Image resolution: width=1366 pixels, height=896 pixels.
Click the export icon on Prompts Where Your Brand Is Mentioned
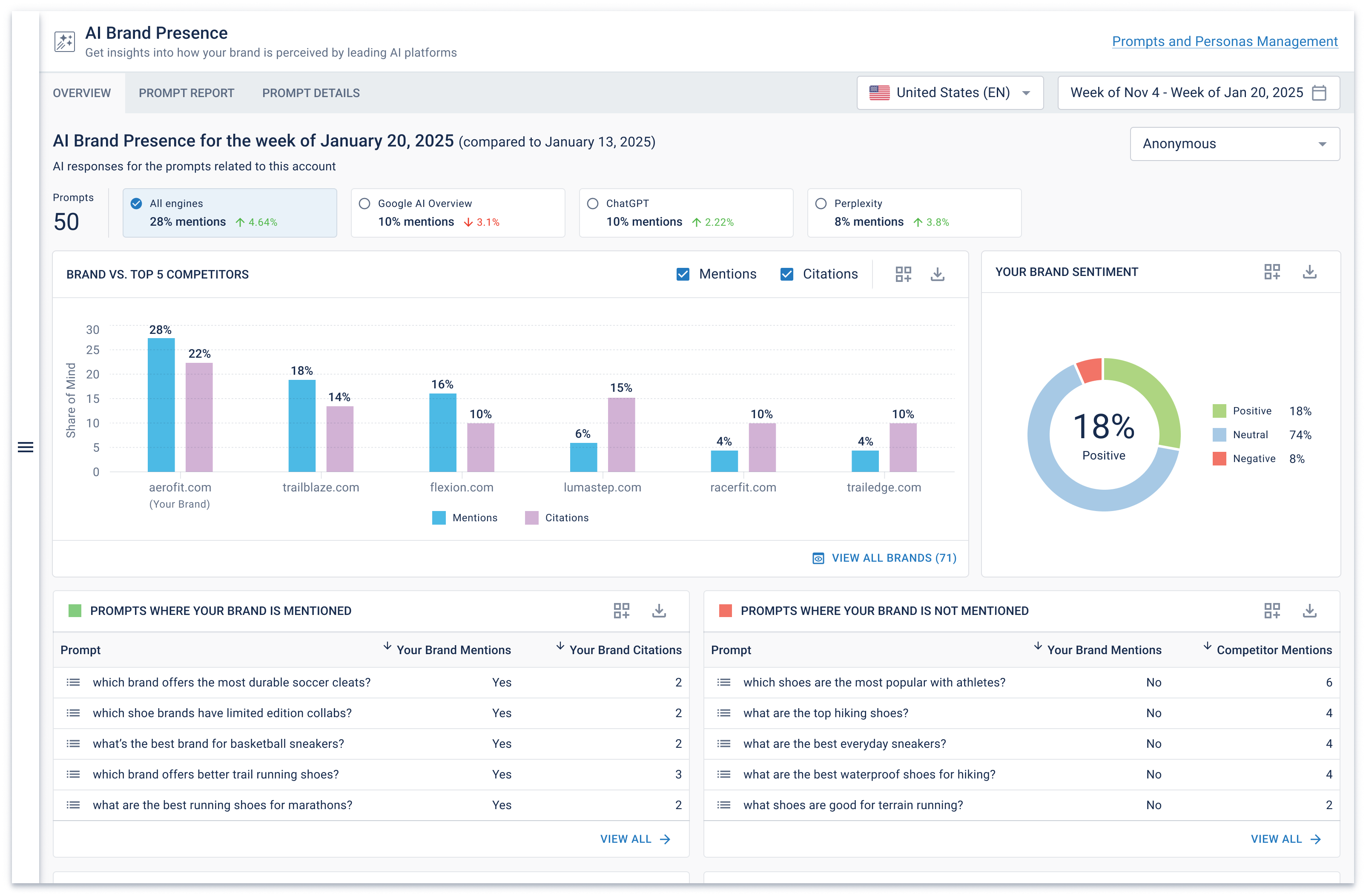coord(659,611)
